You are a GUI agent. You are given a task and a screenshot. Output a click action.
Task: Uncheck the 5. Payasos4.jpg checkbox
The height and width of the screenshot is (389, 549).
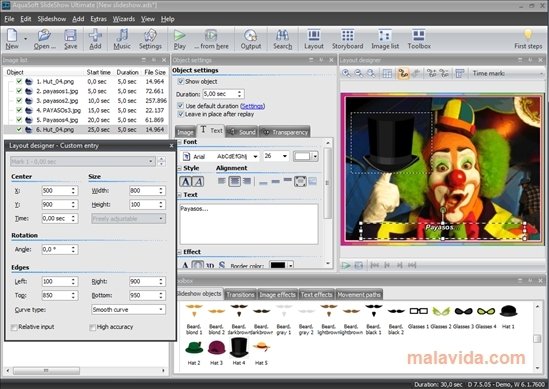coord(19,120)
